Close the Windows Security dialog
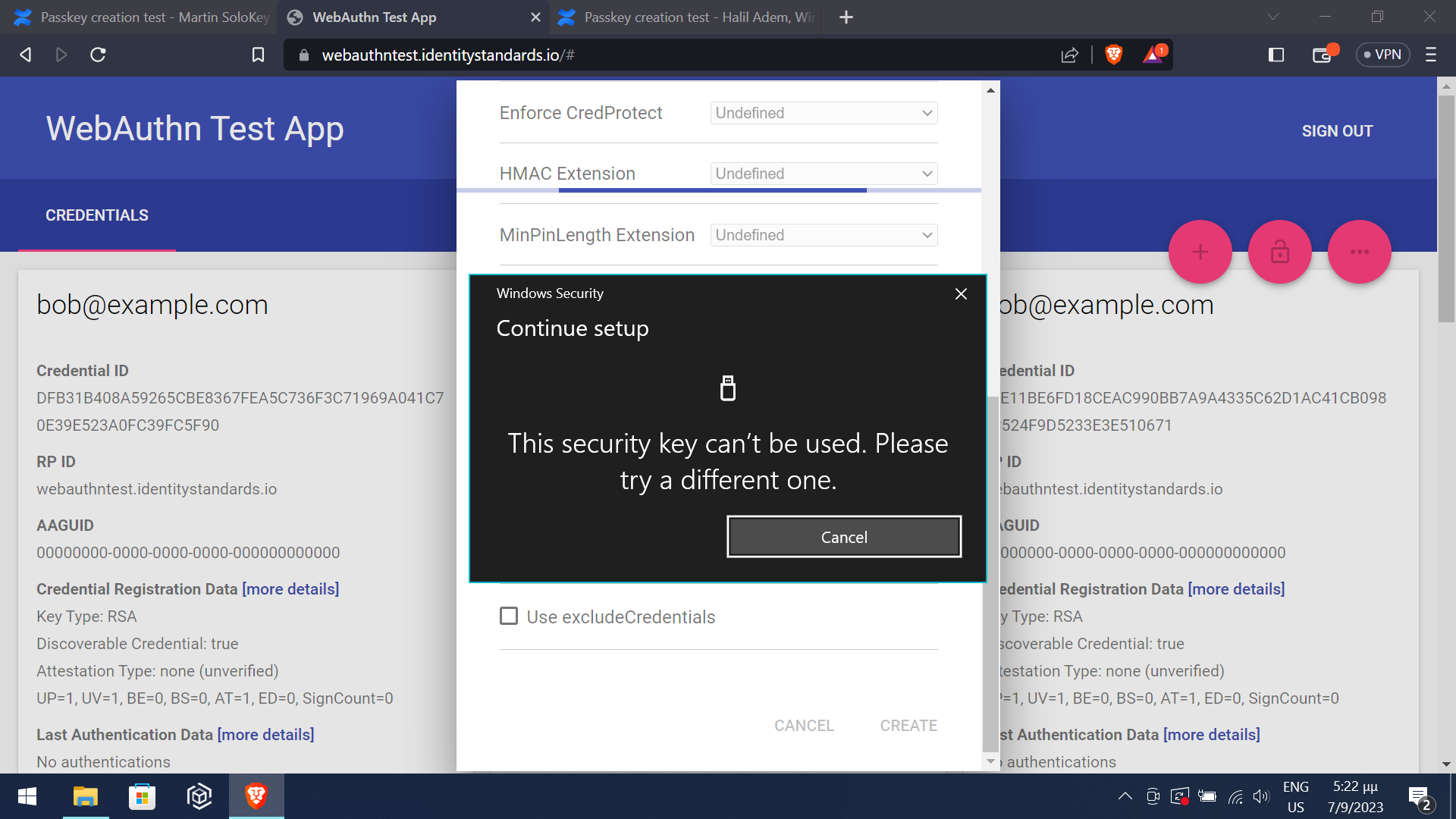The height and width of the screenshot is (819, 1456). pyautogui.click(x=961, y=293)
